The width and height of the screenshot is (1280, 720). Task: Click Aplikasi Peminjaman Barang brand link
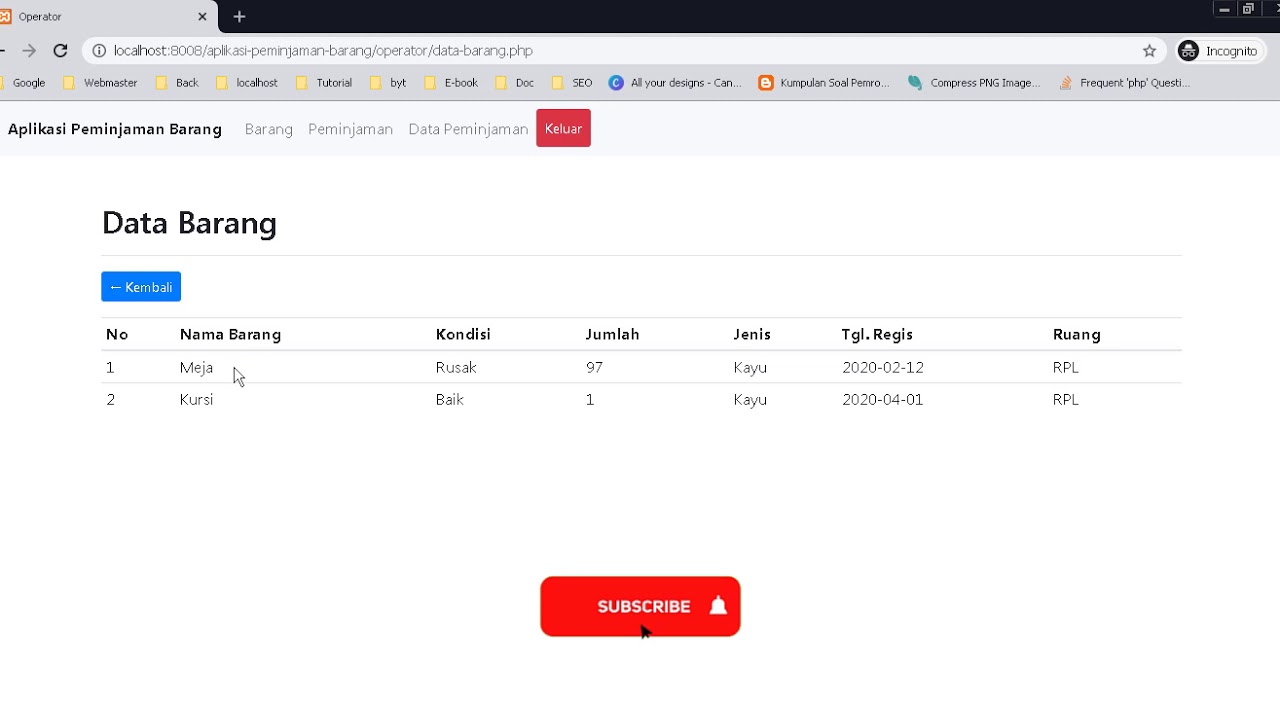pyautogui.click(x=115, y=129)
